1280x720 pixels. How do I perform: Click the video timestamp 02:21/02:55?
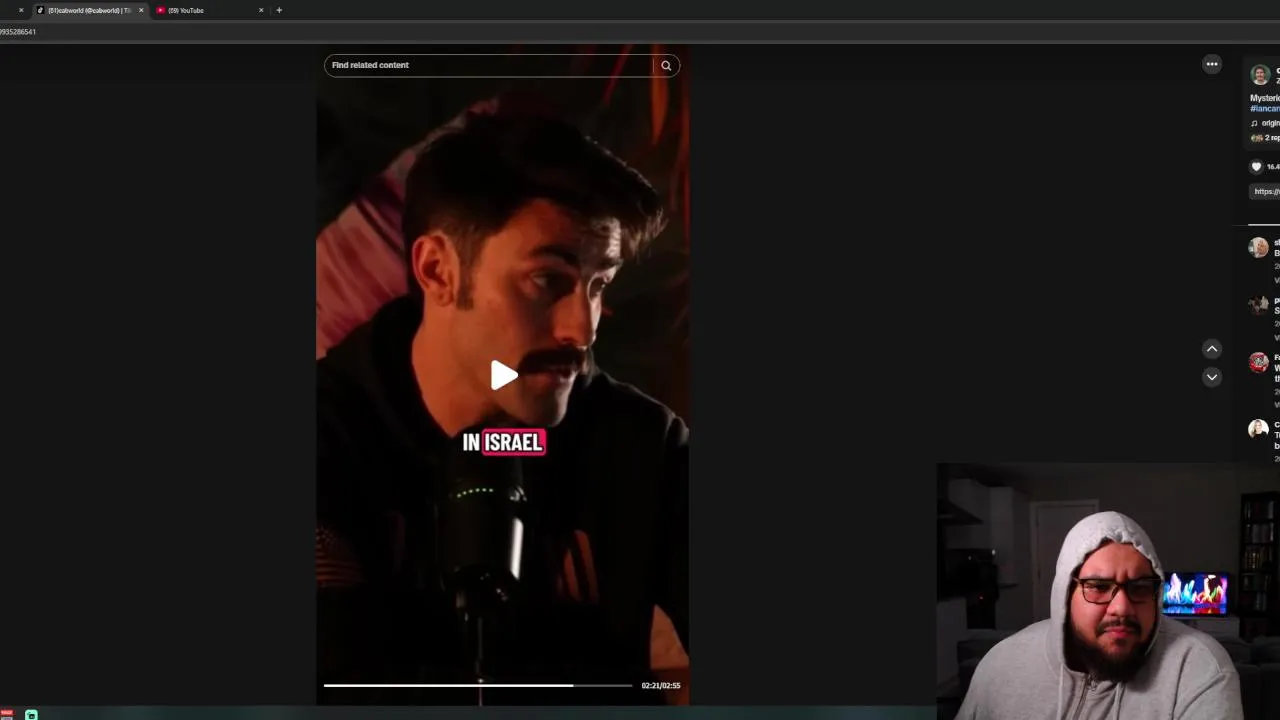click(661, 686)
